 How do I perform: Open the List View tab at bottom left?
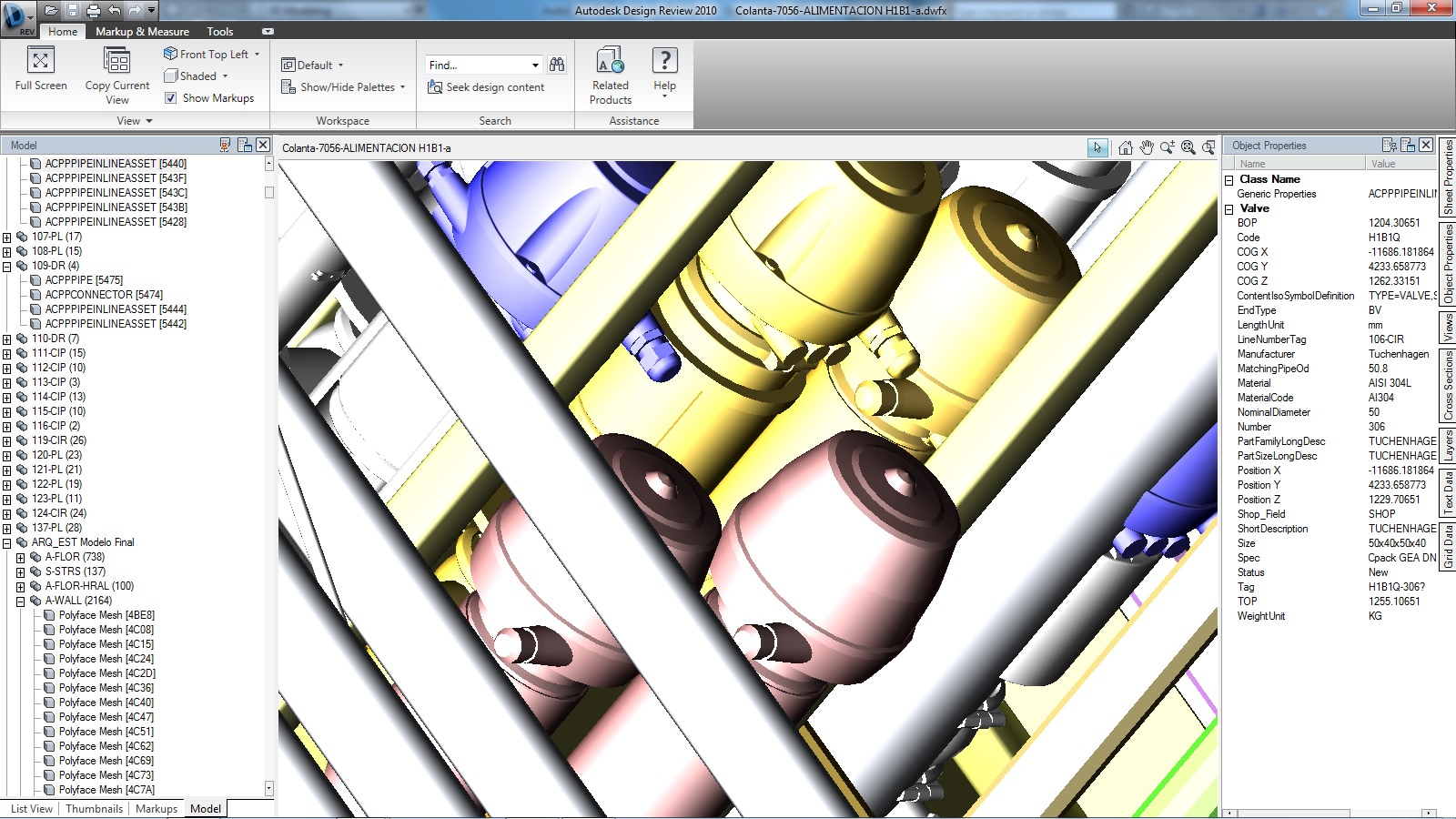coord(30,808)
